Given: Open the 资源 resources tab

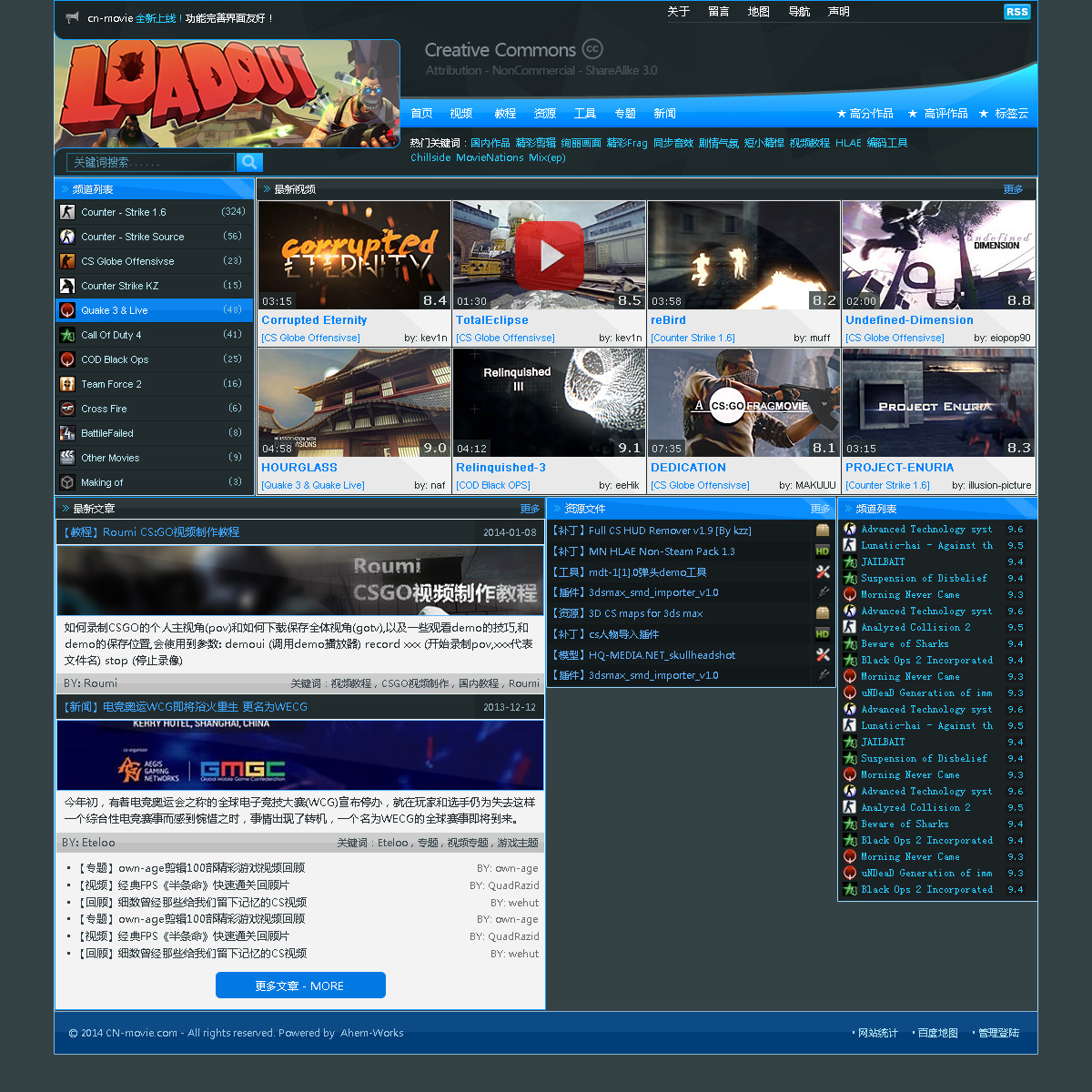Looking at the screenshot, I should 545,114.
